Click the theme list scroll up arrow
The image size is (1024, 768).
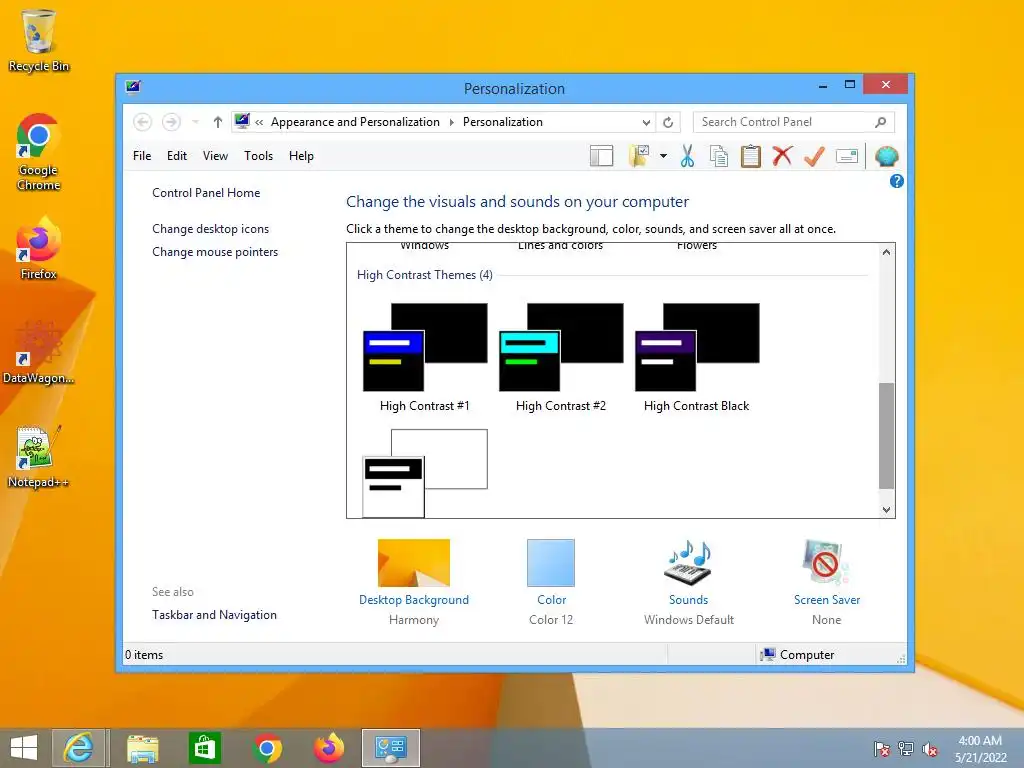(x=886, y=252)
